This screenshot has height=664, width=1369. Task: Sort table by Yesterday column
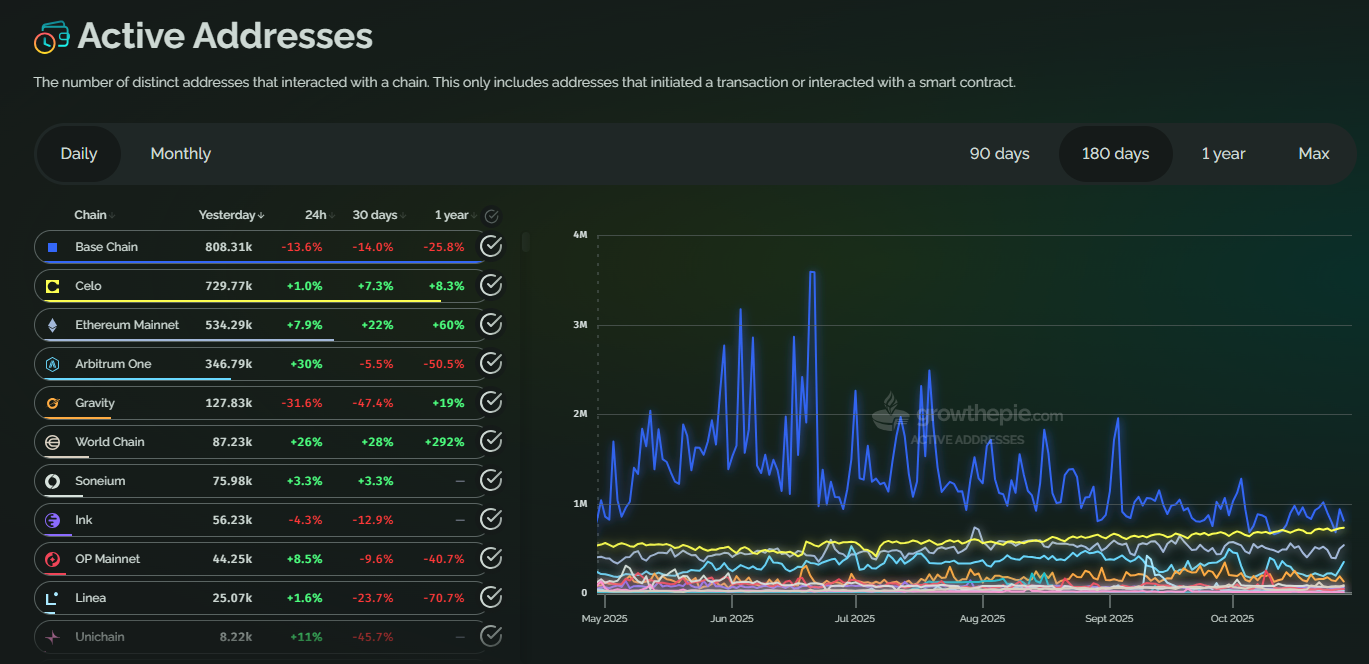(x=231, y=215)
